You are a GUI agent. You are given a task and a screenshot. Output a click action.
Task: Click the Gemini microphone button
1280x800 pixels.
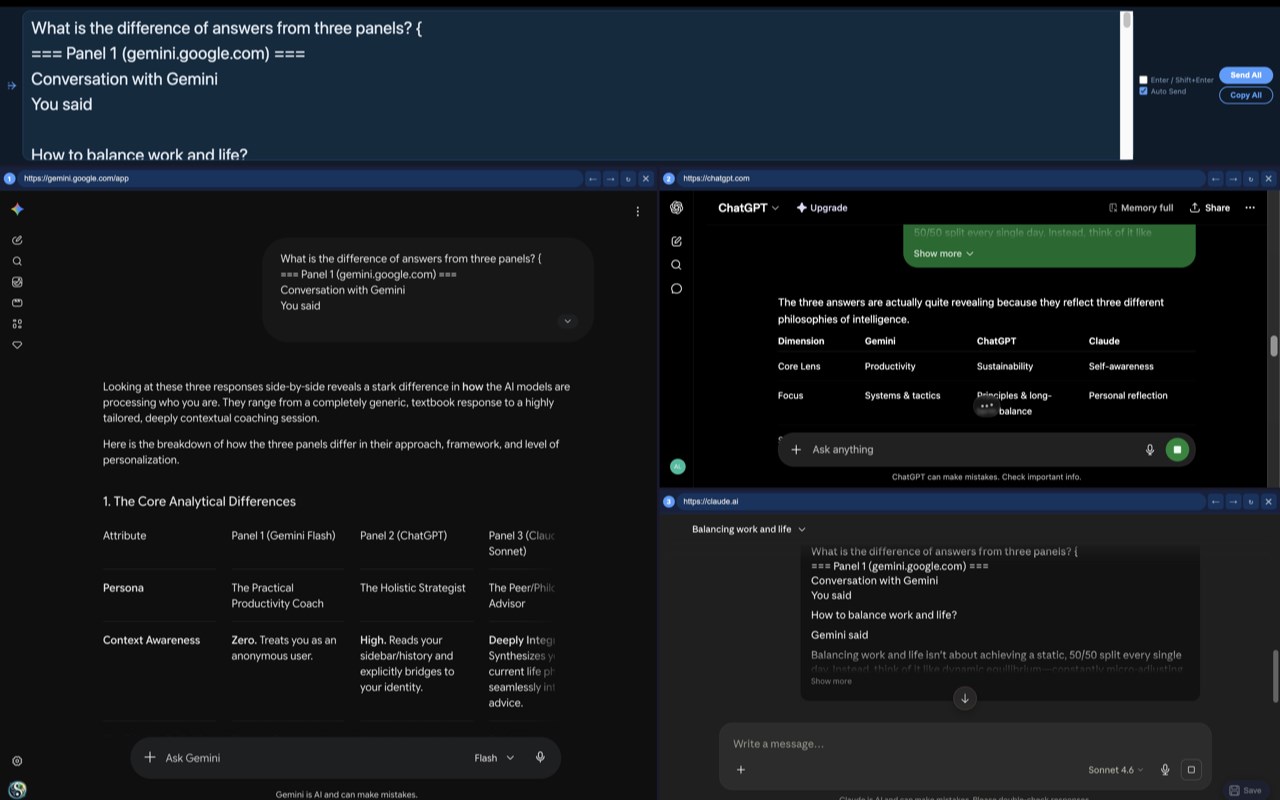(x=540, y=757)
